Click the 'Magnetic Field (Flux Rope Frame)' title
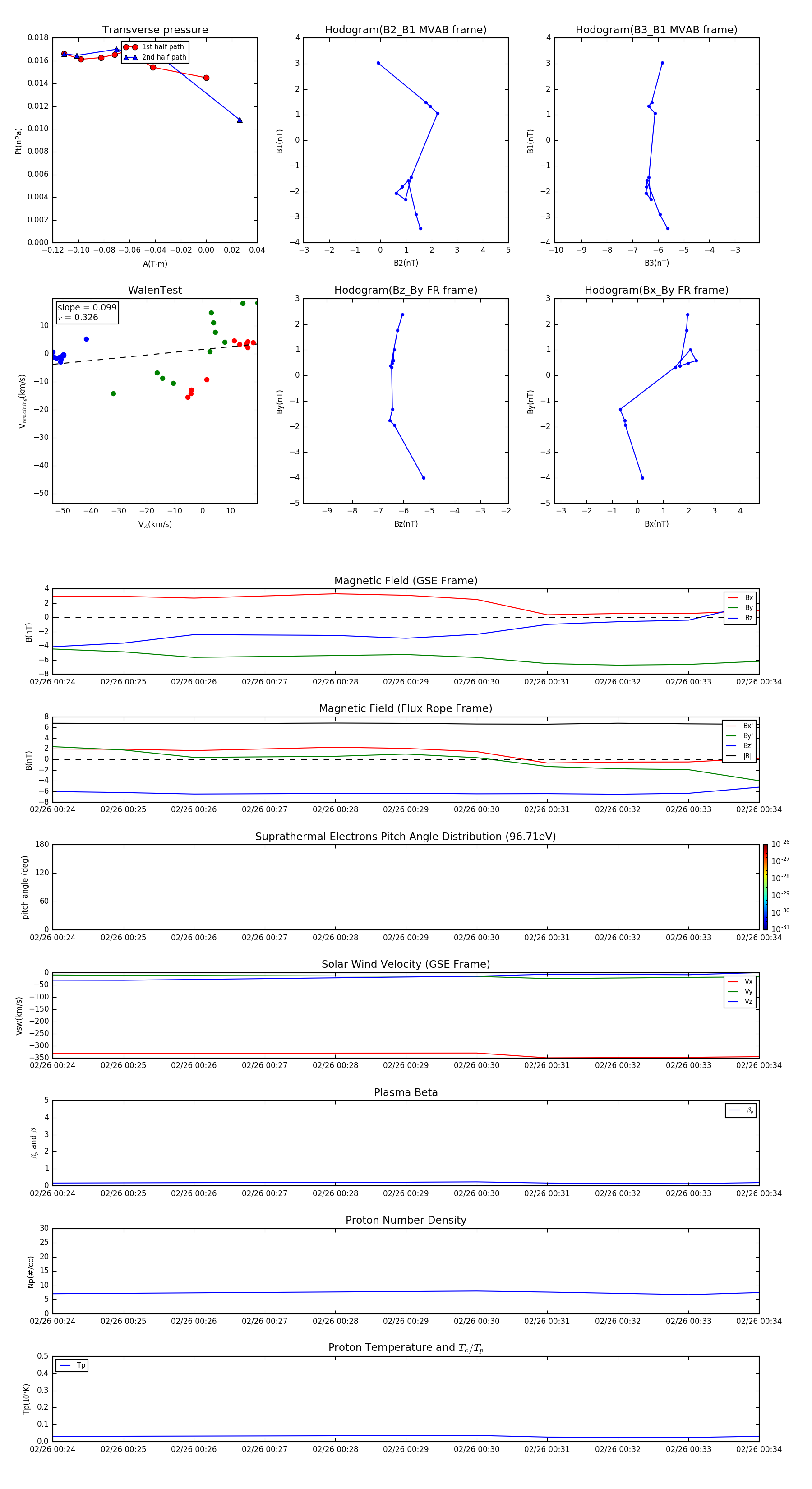The height and width of the screenshot is (1489, 812). pyautogui.click(x=406, y=708)
